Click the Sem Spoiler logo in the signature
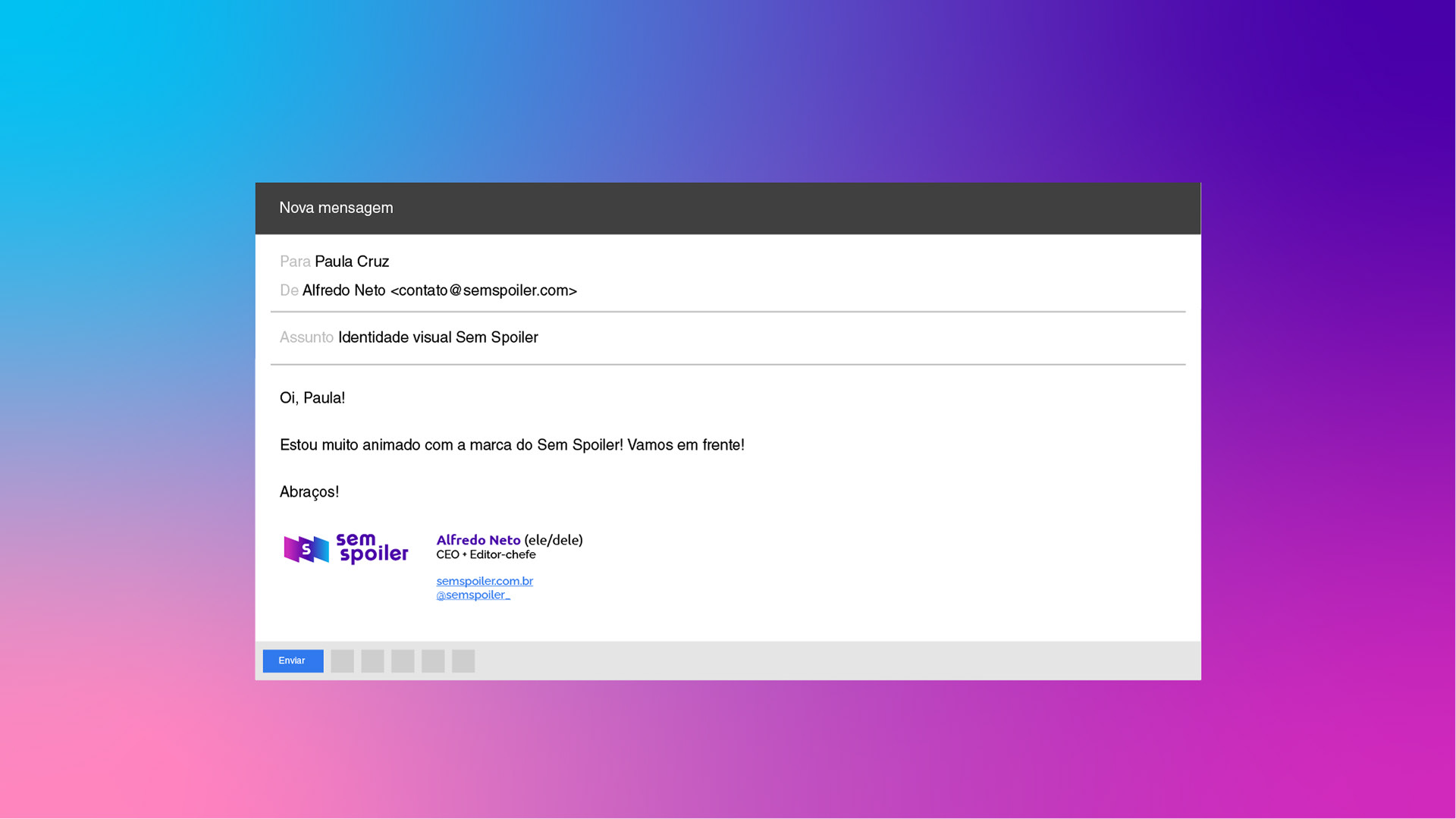 coord(346,549)
